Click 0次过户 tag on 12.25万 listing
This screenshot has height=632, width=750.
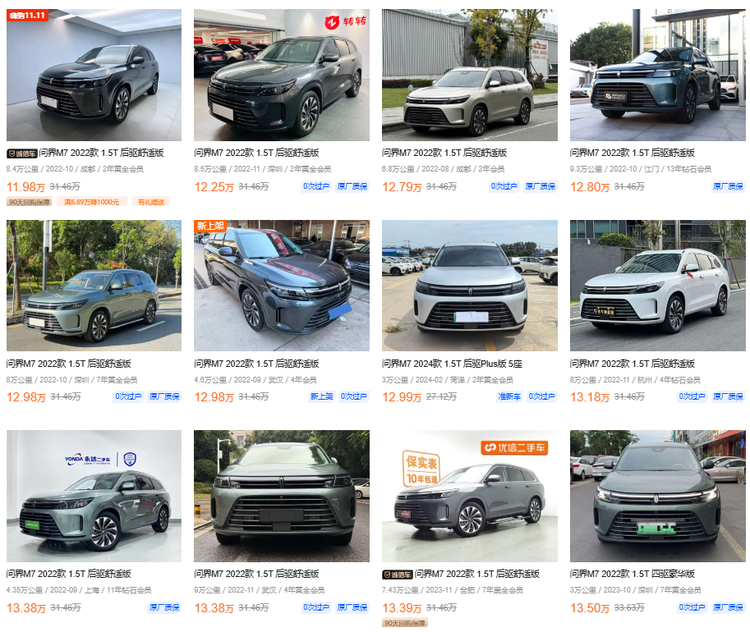point(316,187)
